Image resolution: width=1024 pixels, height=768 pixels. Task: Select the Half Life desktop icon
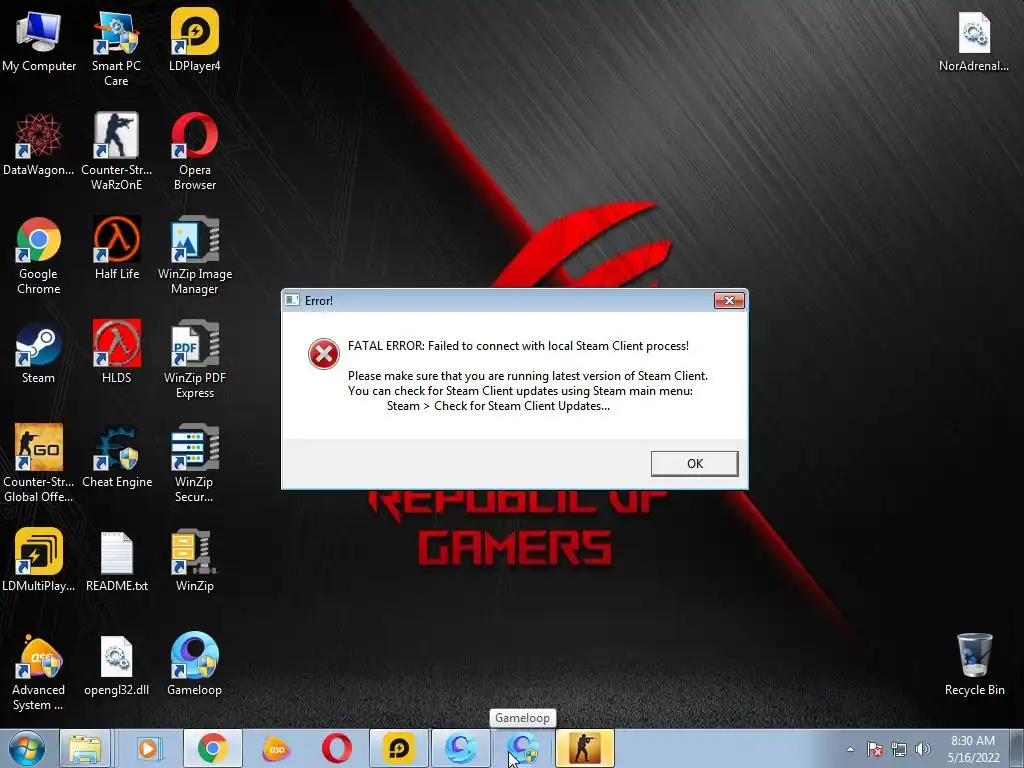coord(116,248)
